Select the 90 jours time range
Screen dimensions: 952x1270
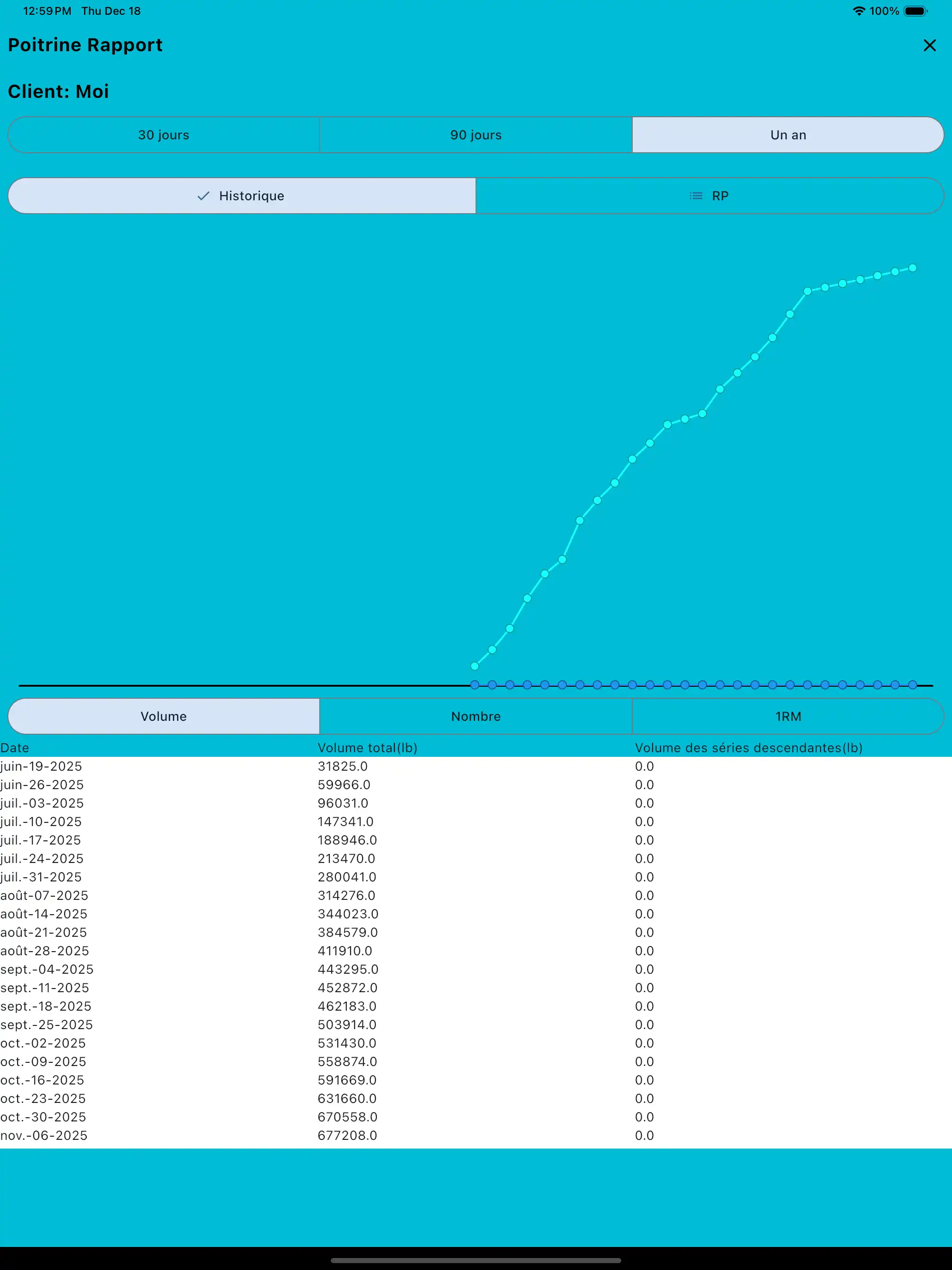point(475,135)
